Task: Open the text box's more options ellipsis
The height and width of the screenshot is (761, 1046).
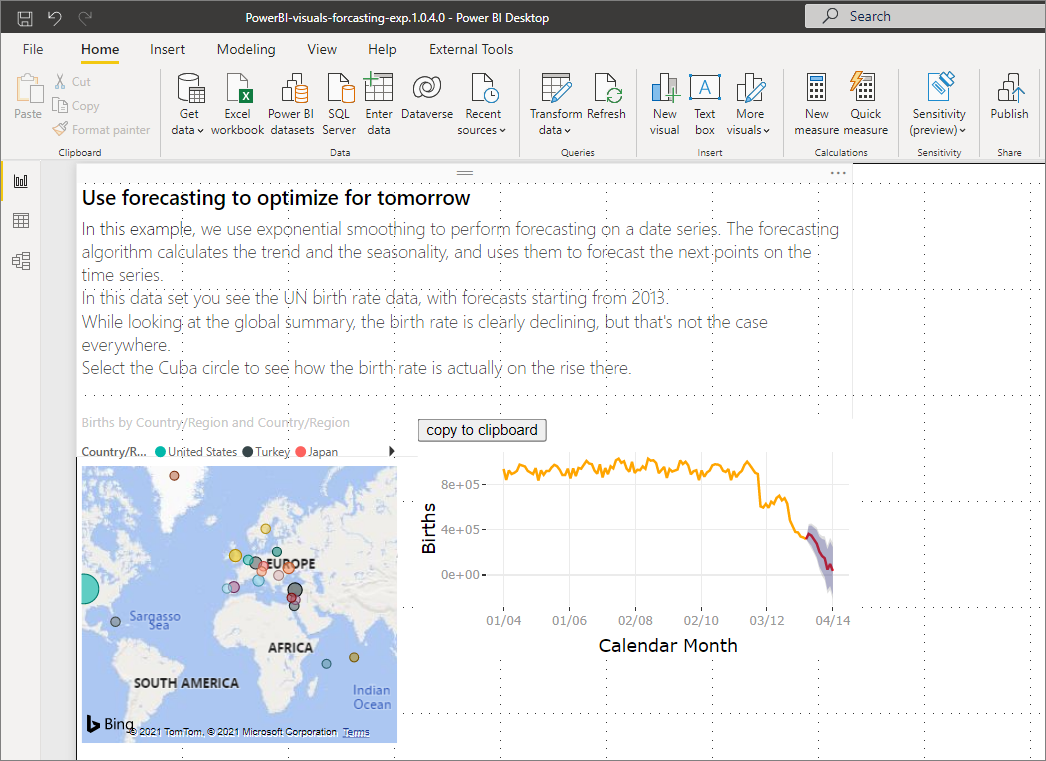Action: point(838,173)
